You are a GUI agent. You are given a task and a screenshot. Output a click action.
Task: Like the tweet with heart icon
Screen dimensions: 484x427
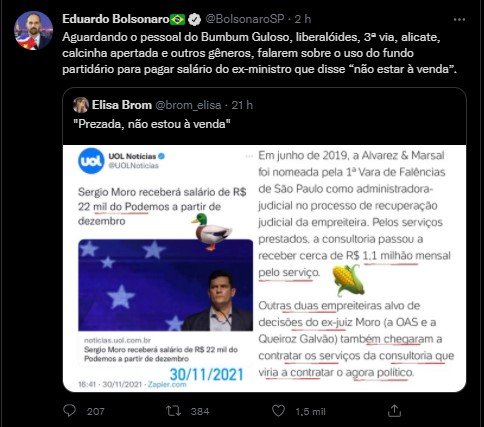[x=278, y=411]
